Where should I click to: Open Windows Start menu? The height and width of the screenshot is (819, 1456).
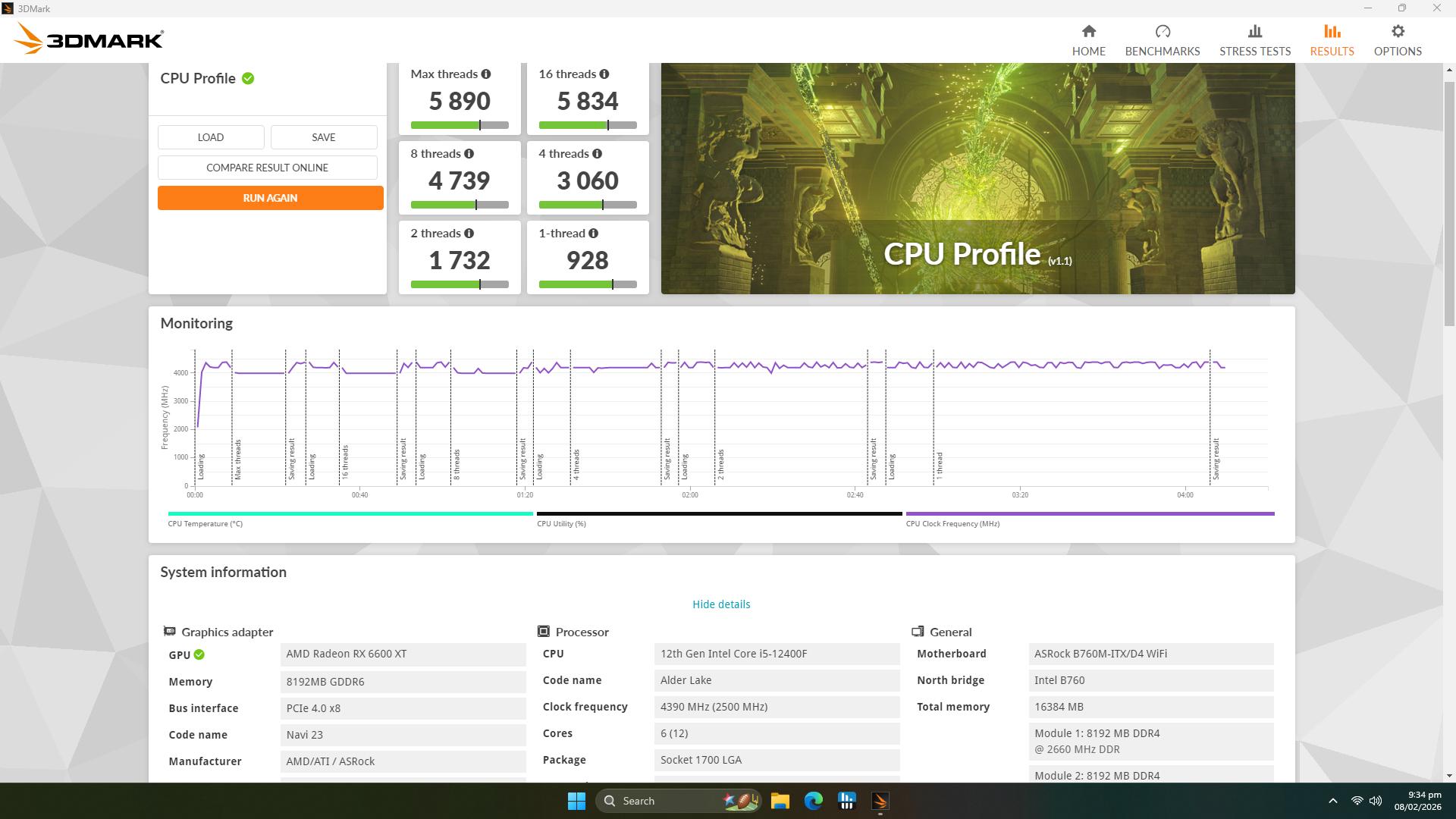tap(576, 801)
